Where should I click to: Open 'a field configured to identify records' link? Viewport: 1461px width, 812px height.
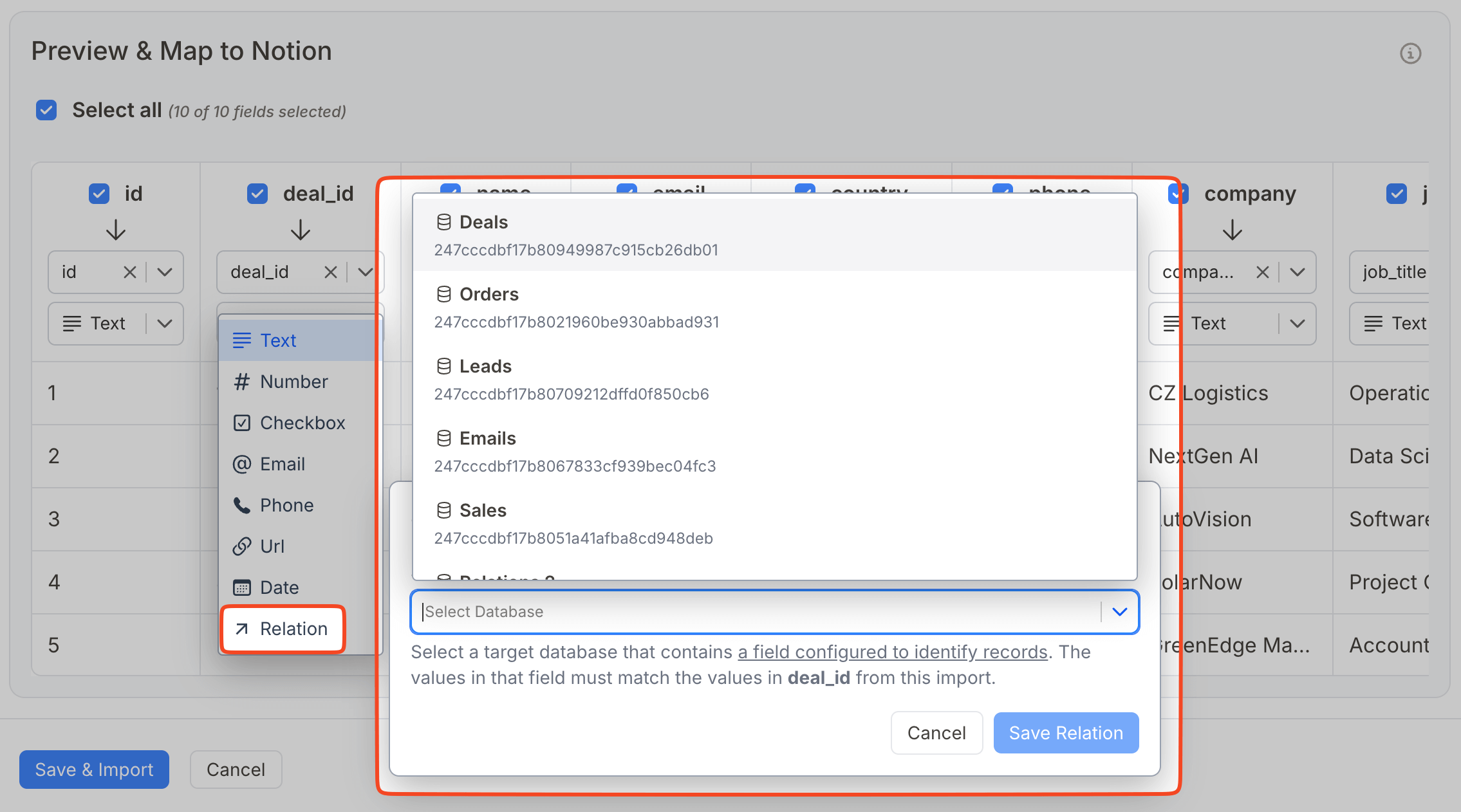(892, 652)
